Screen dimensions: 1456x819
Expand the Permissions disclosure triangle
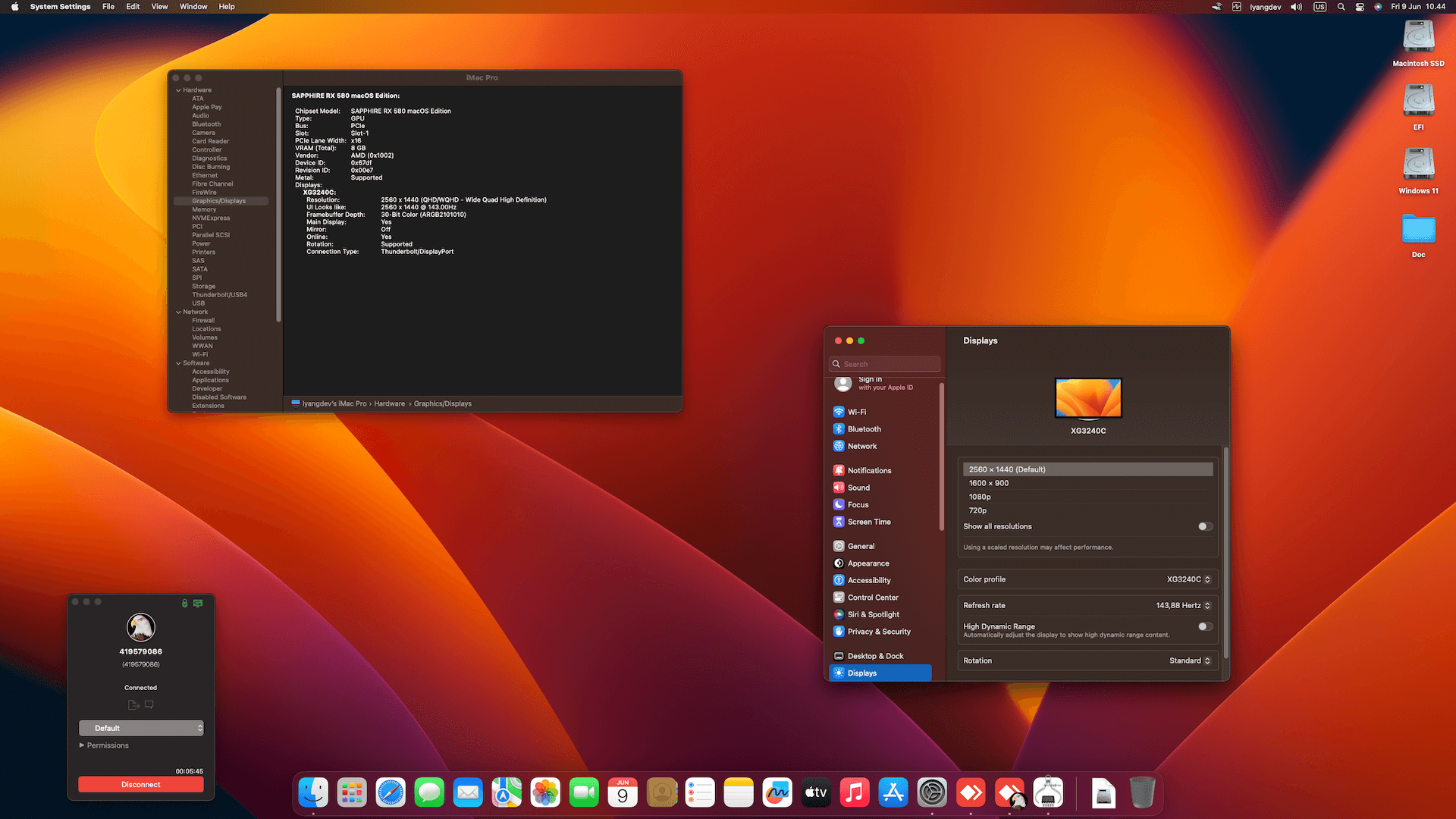coord(82,745)
